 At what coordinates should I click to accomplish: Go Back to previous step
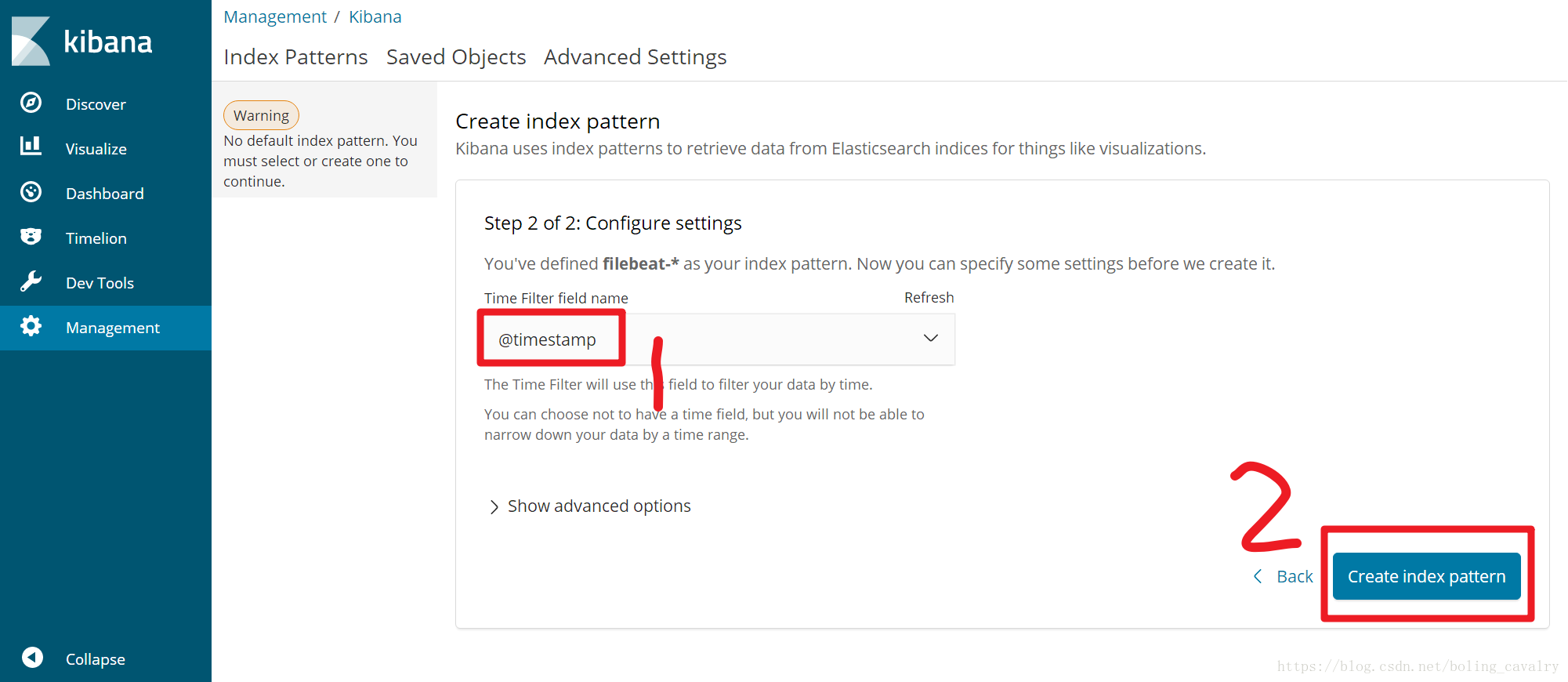point(1295,576)
